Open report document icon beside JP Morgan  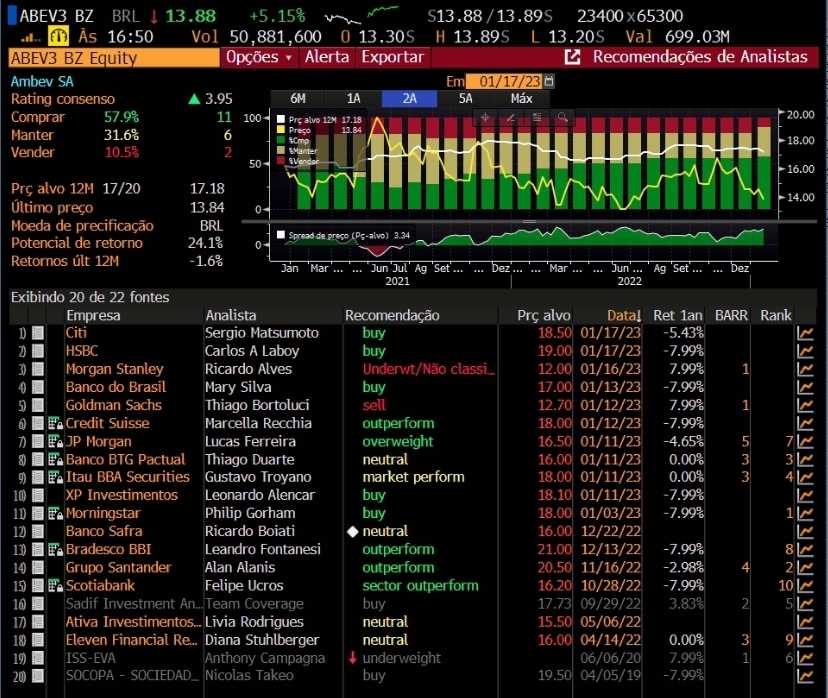tap(55, 441)
